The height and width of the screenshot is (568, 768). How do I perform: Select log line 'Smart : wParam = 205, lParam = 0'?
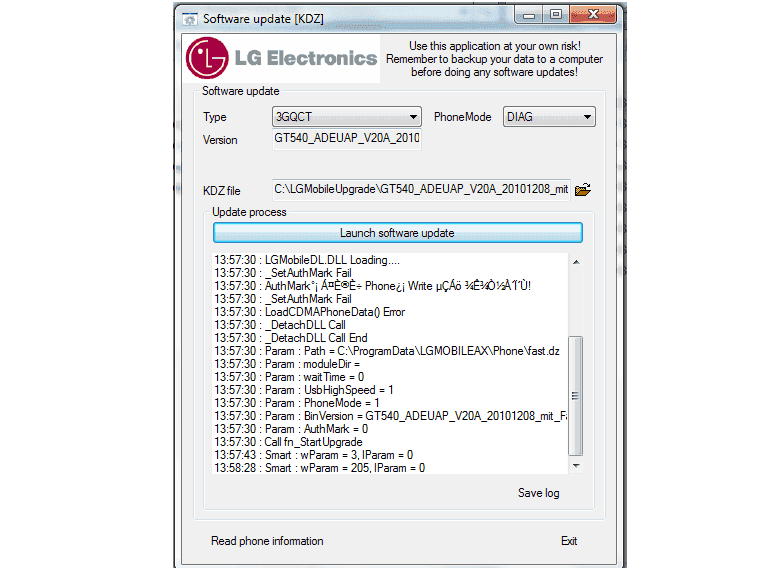319,468
